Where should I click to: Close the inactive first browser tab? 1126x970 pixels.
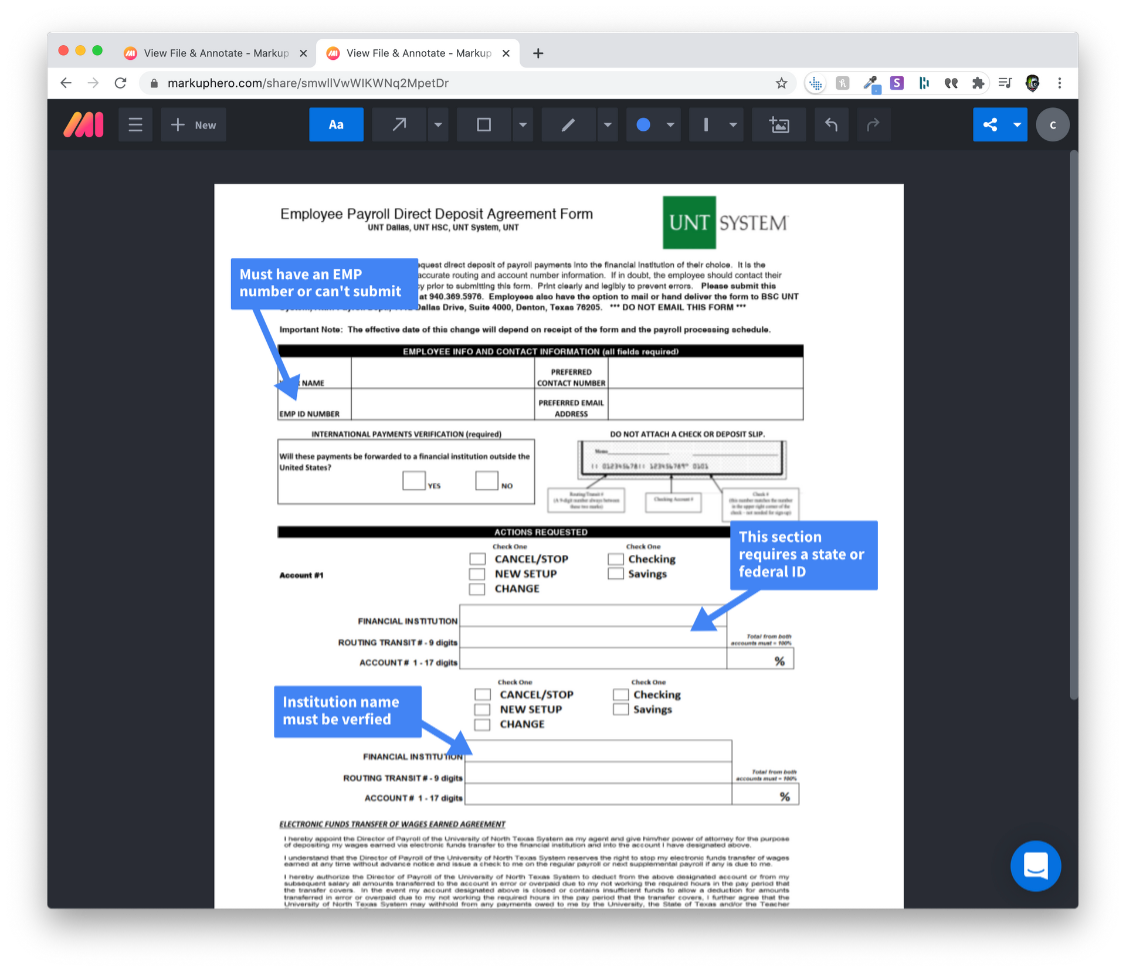coord(303,53)
